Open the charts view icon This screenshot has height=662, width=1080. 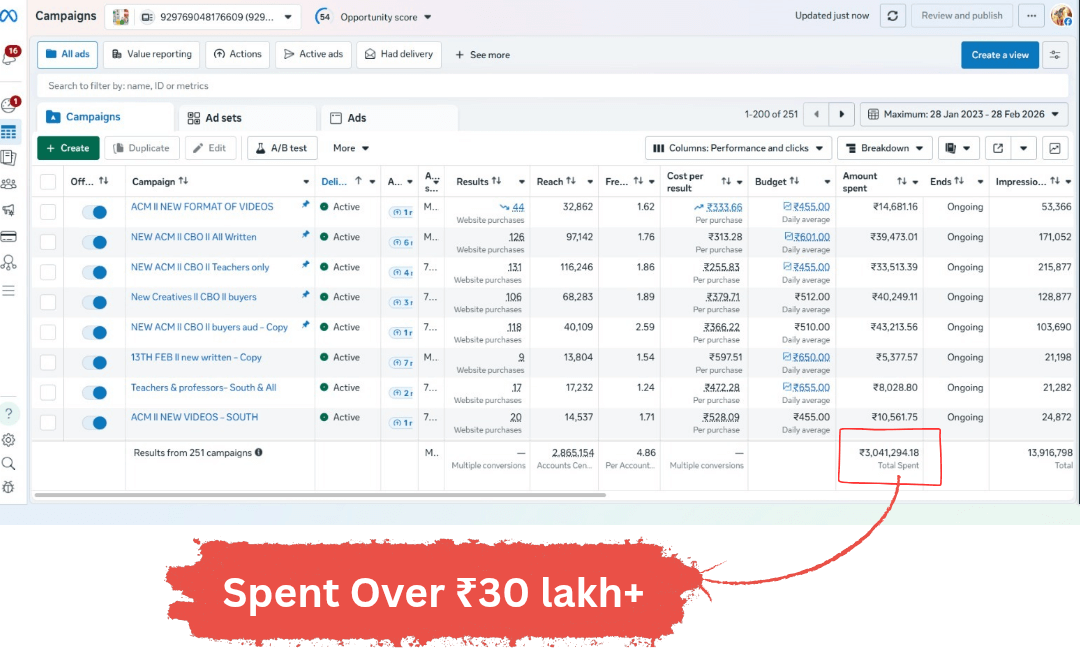pos(1055,148)
